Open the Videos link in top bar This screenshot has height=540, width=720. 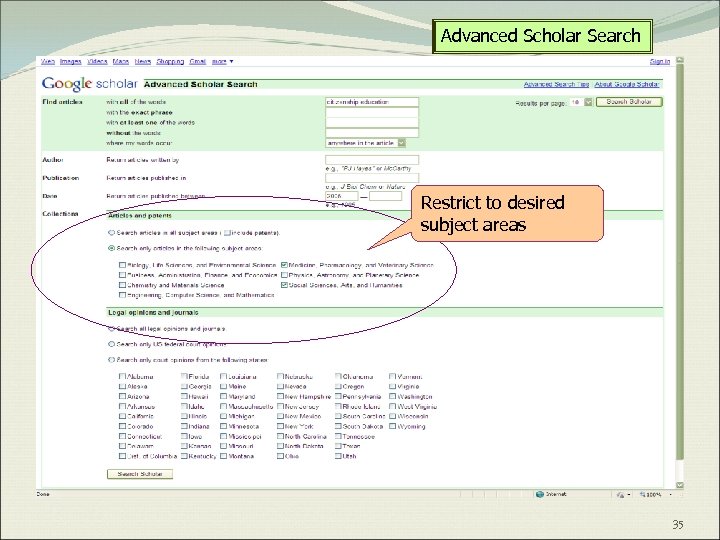coord(97,62)
